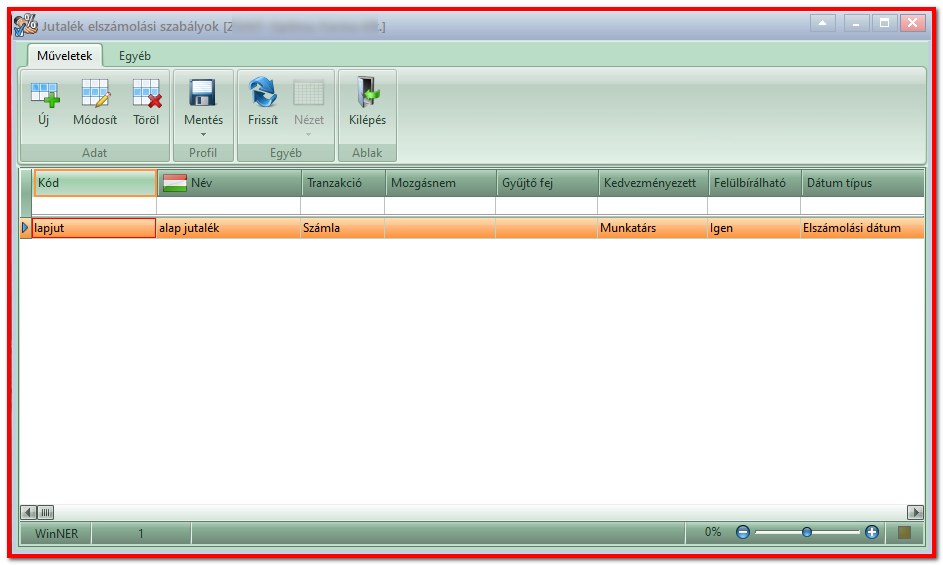Image resolution: width=943 pixels, height=565 pixels.
Task: Sort by the Kód column header
Action: point(95,183)
